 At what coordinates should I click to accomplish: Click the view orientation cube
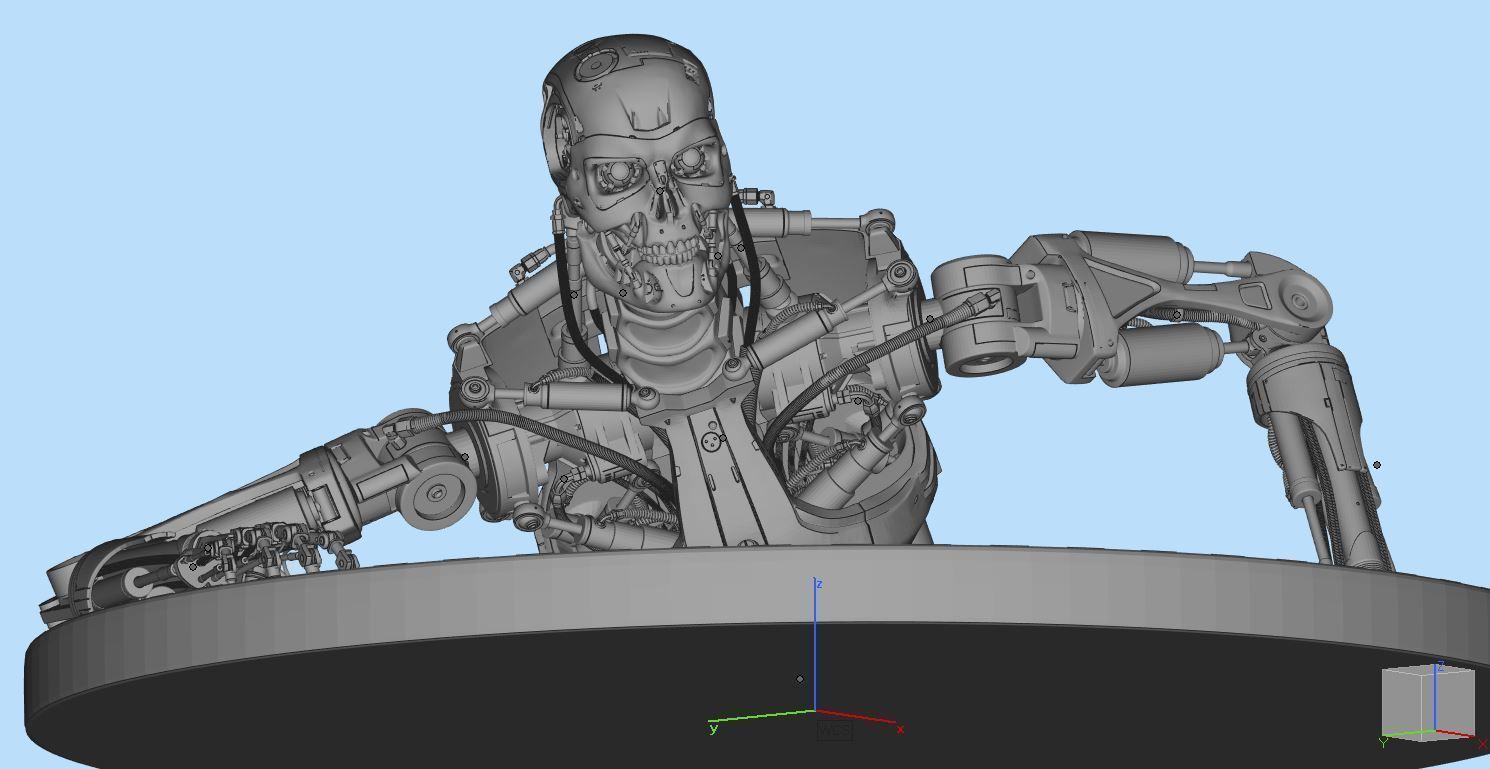click(1428, 703)
